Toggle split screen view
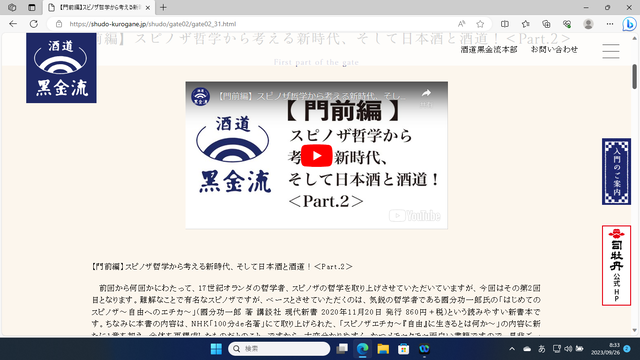 pyautogui.click(x=505, y=24)
